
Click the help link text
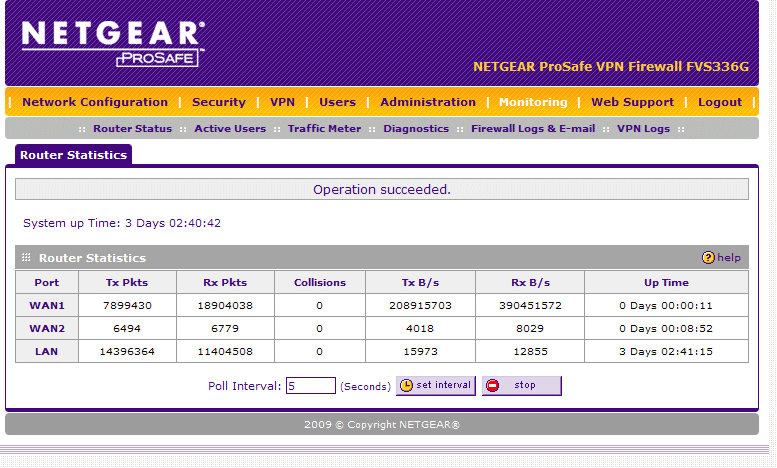coord(729,258)
